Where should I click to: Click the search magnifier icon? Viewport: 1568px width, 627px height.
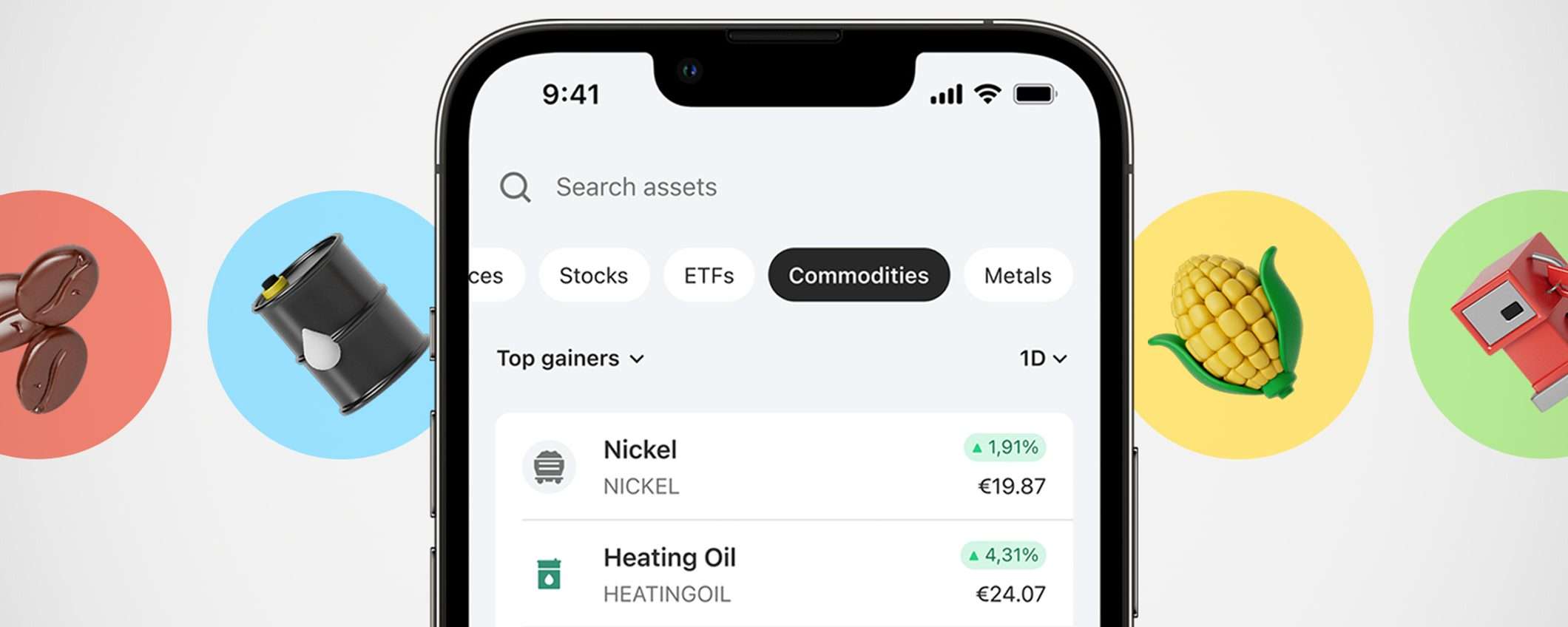pyautogui.click(x=516, y=189)
